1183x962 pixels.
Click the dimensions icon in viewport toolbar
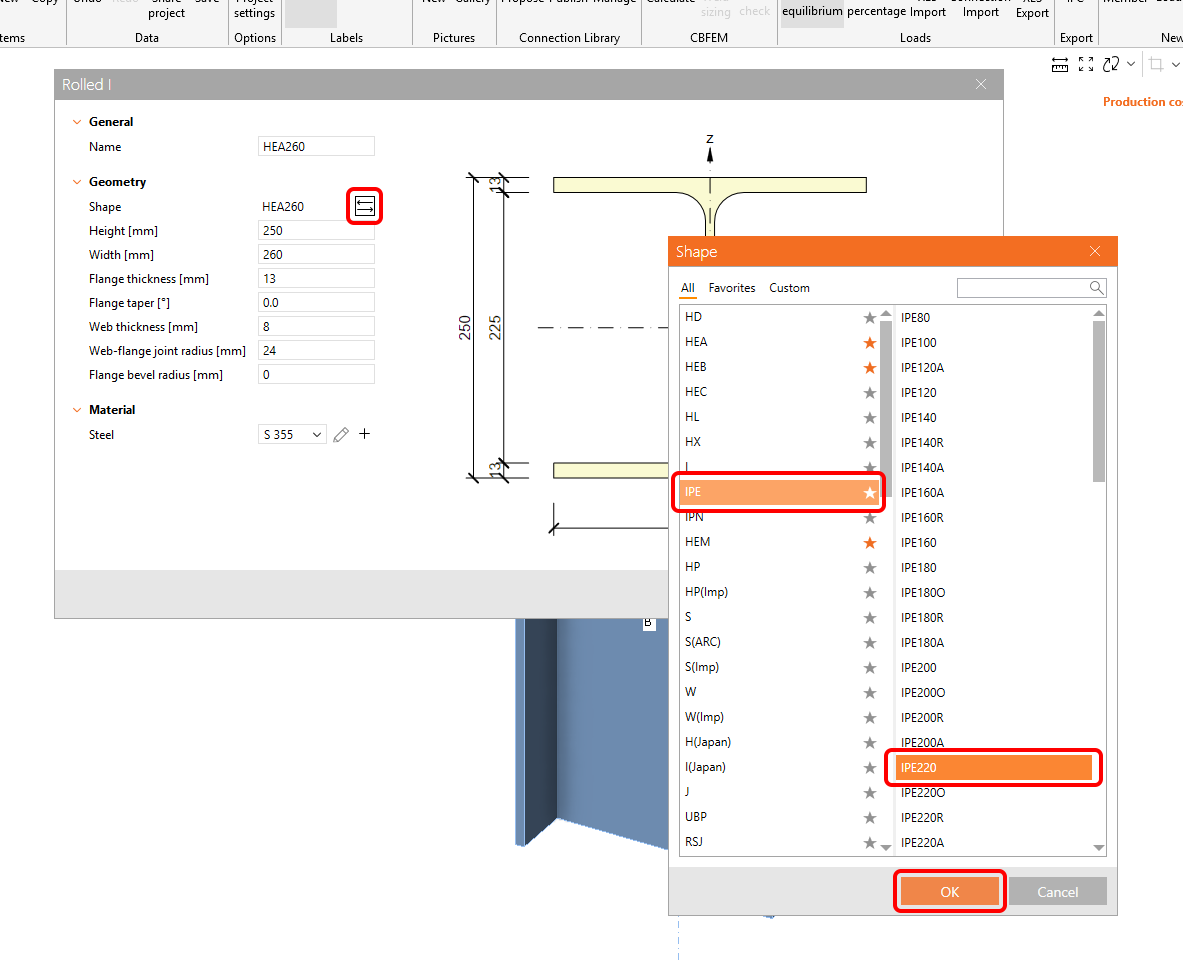click(x=1060, y=65)
